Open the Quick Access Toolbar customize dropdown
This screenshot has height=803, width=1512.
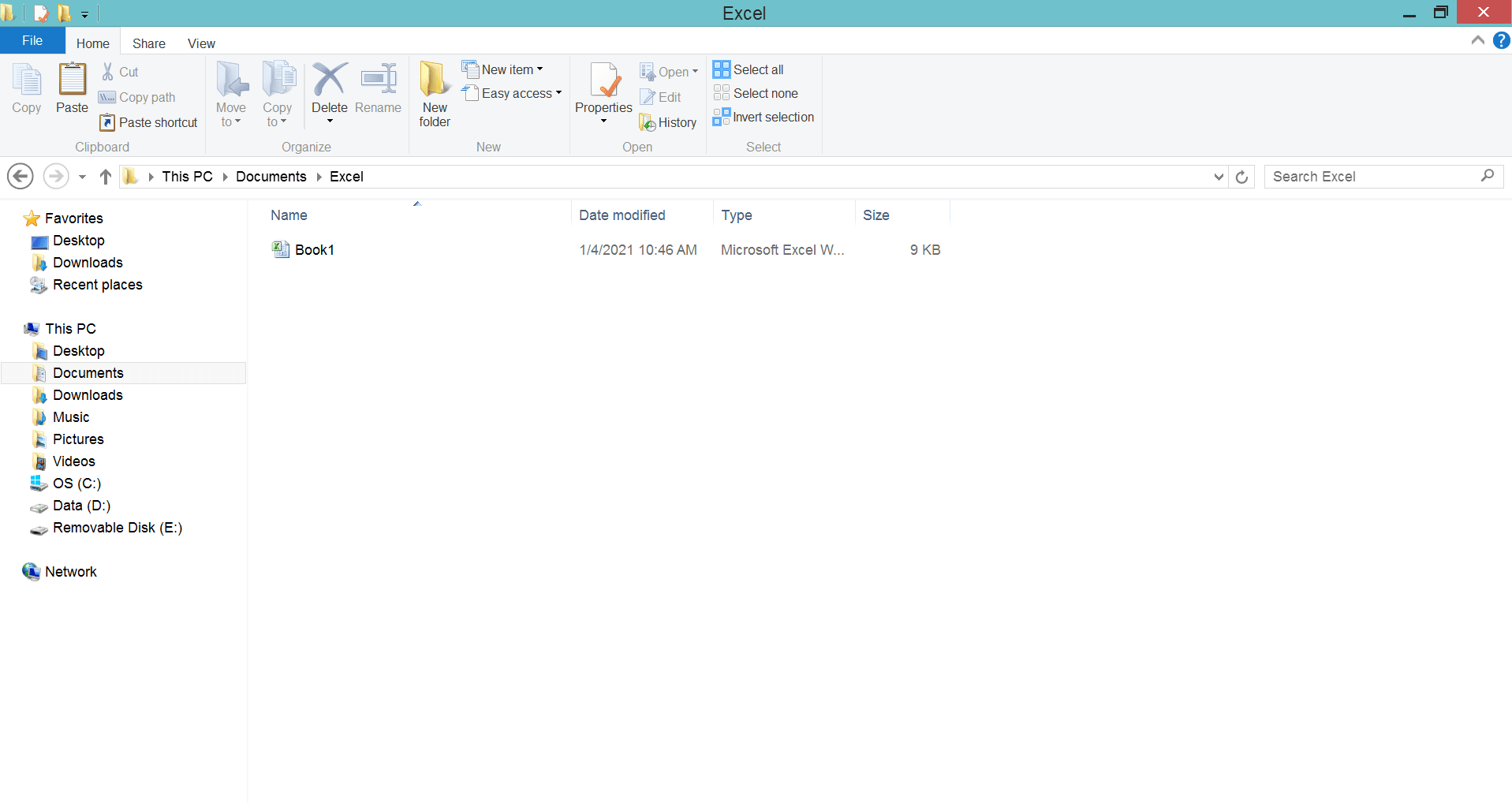(84, 14)
